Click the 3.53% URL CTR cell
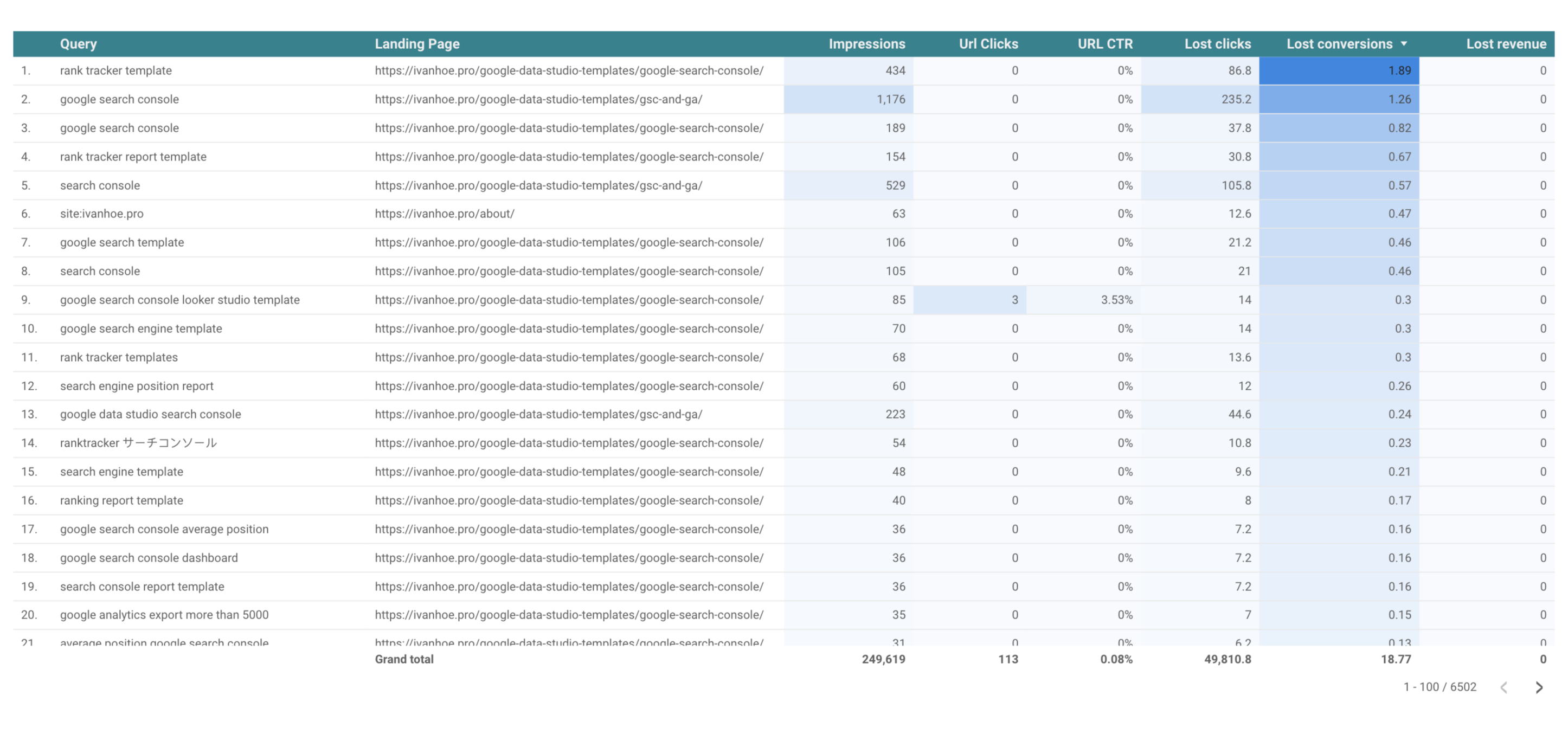This screenshot has height=747, width=1568. 1083,300
